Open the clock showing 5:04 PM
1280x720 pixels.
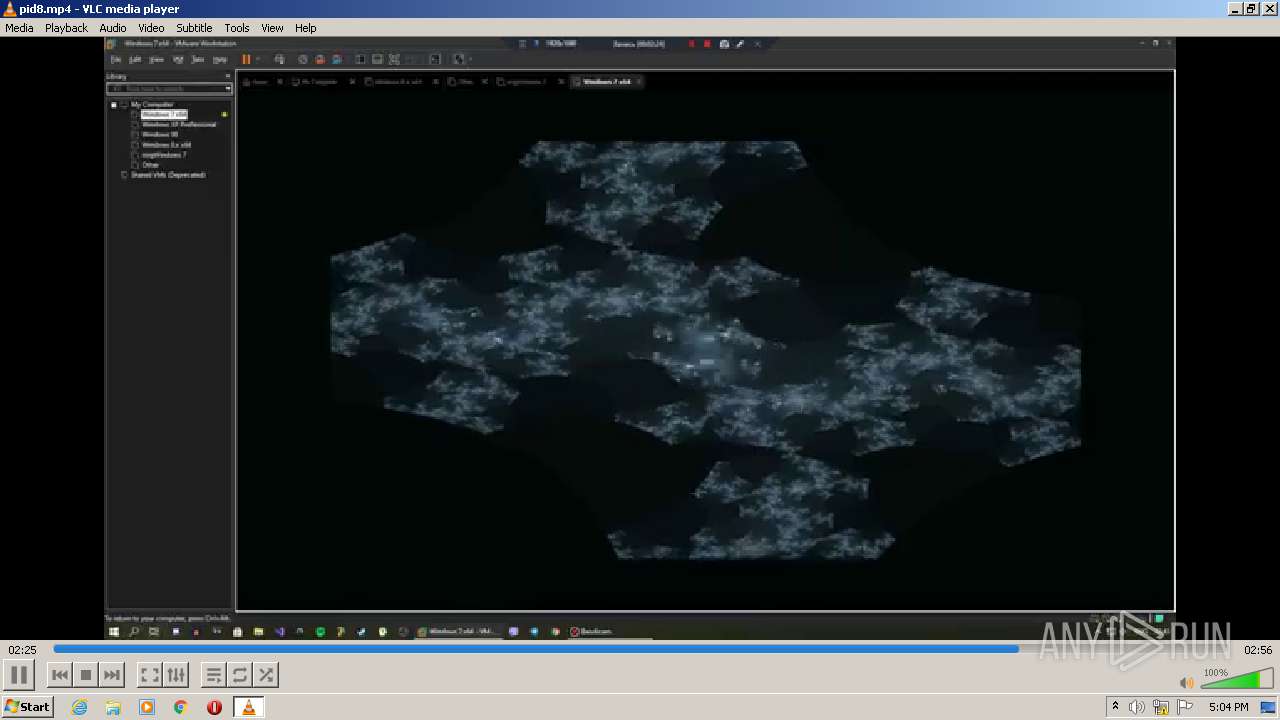click(1229, 707)
